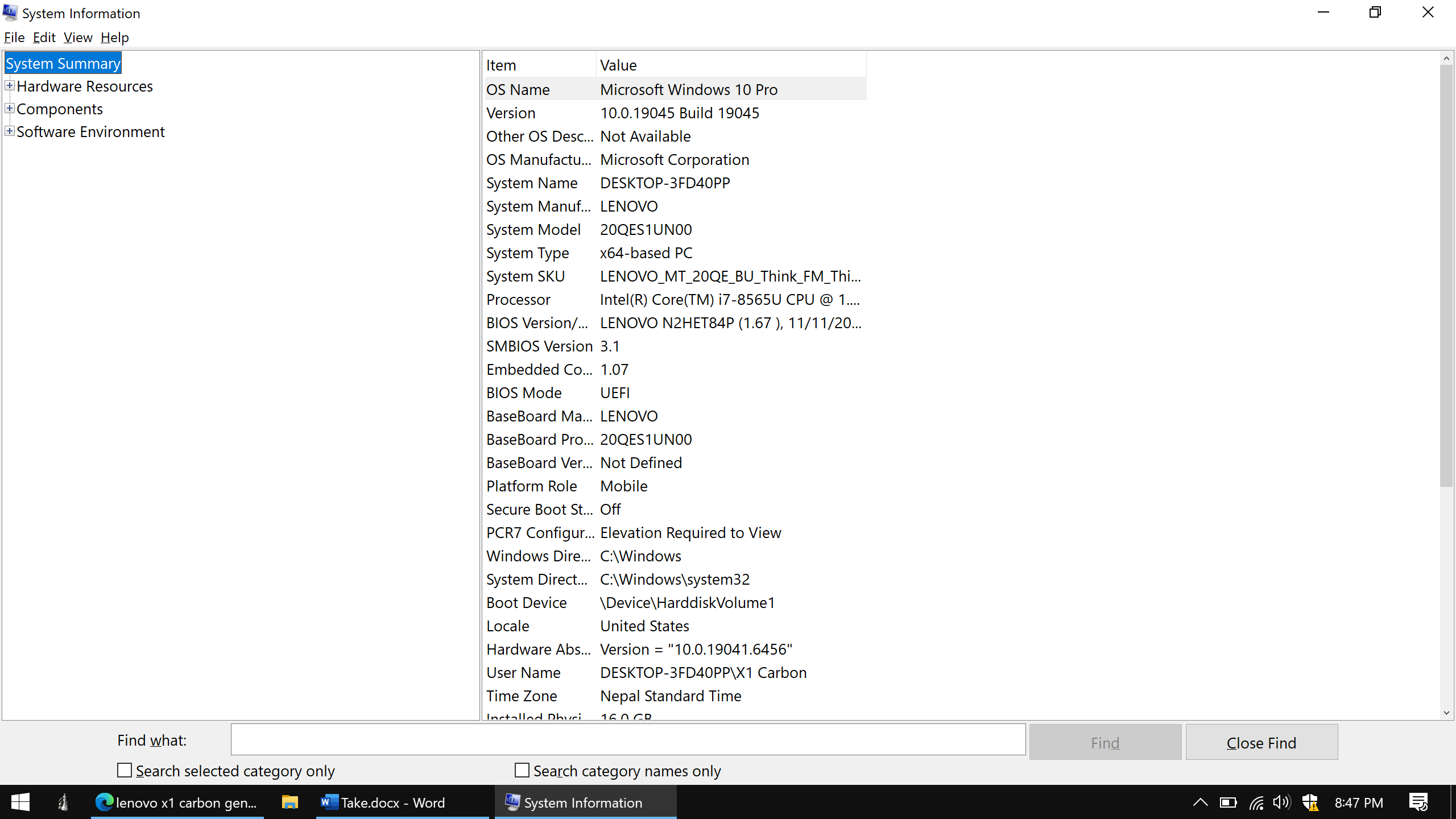Expand the Hardware Resources tree node

(9, 85)
